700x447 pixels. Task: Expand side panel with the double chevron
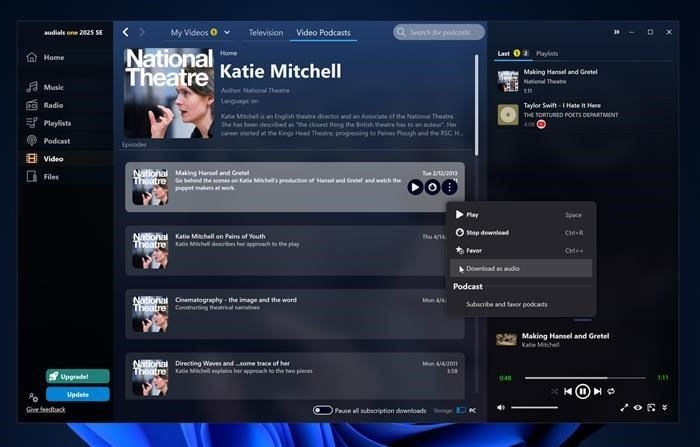point(617,32)
